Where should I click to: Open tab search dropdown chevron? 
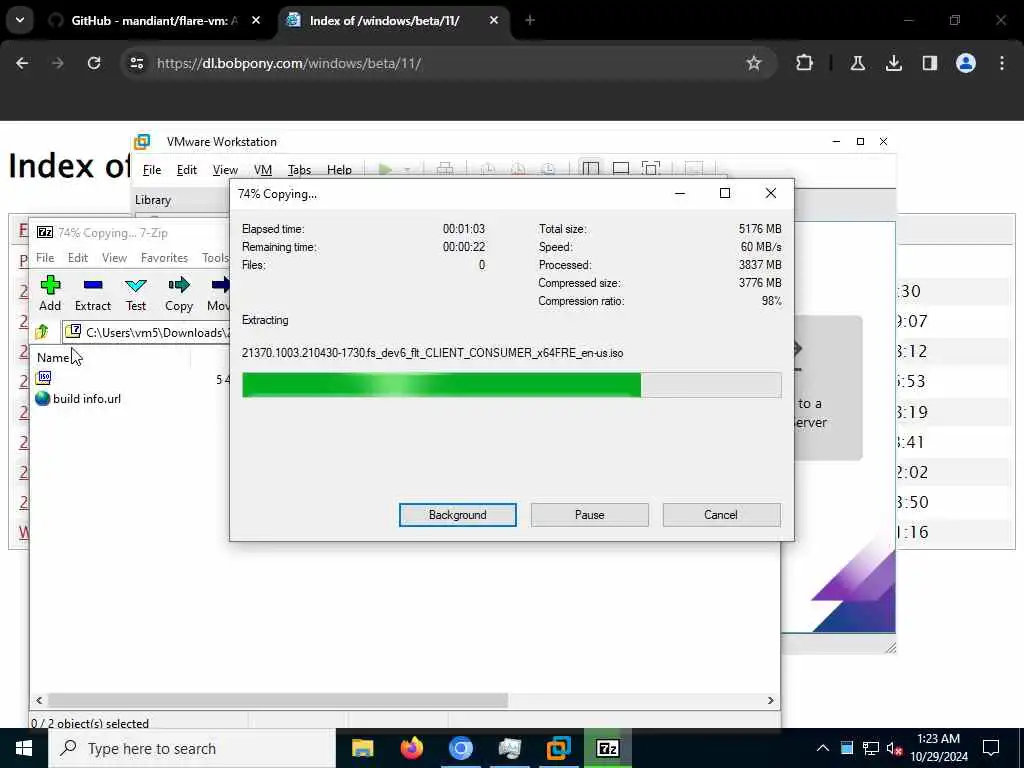(x=20, y=20)
